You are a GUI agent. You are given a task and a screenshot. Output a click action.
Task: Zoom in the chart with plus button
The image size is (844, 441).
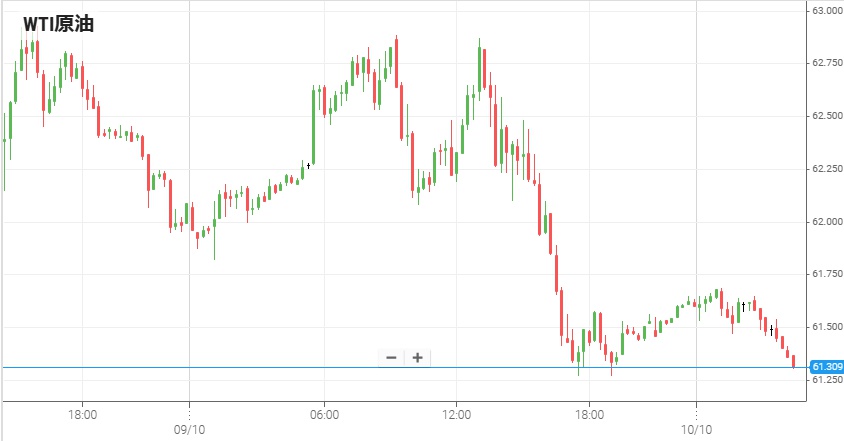tap(417, 357)
